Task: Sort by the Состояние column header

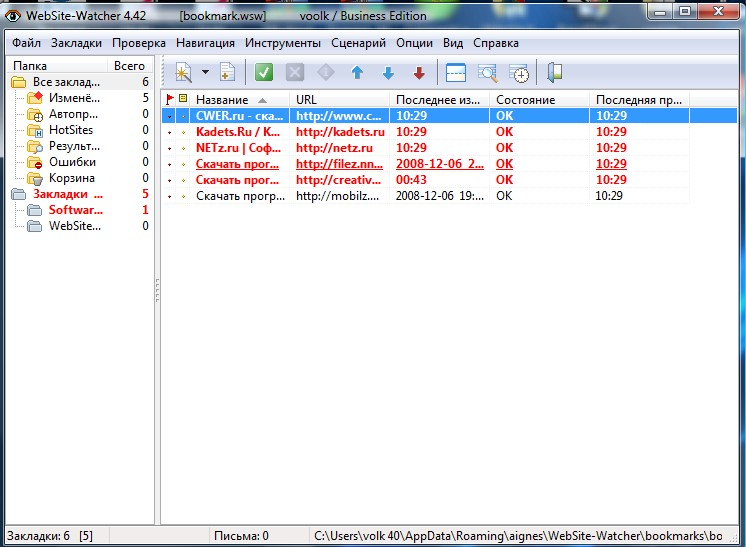Action: pyautogui.click(x=539, y=100)
